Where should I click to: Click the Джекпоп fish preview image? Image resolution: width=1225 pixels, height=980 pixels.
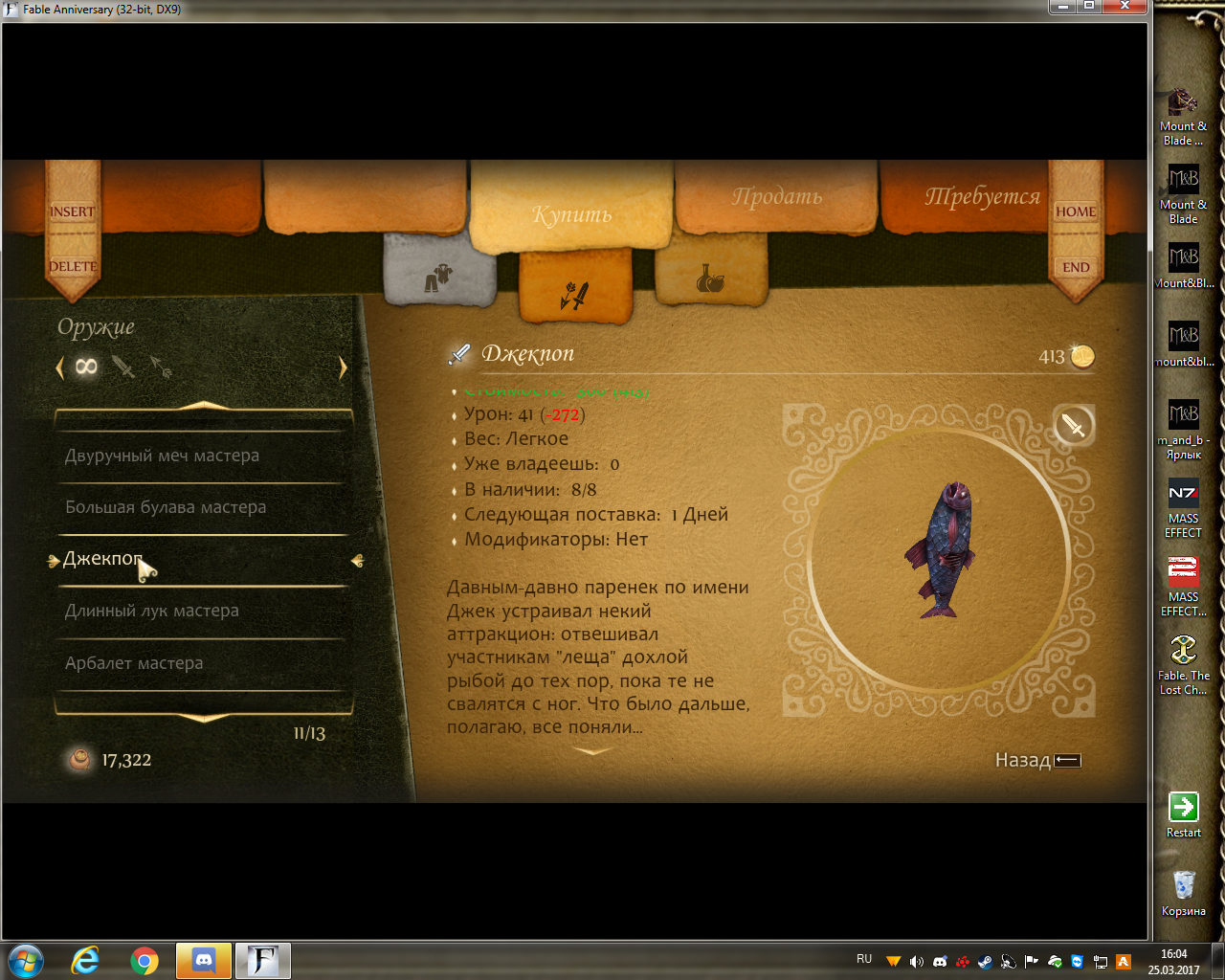[939, 549]
